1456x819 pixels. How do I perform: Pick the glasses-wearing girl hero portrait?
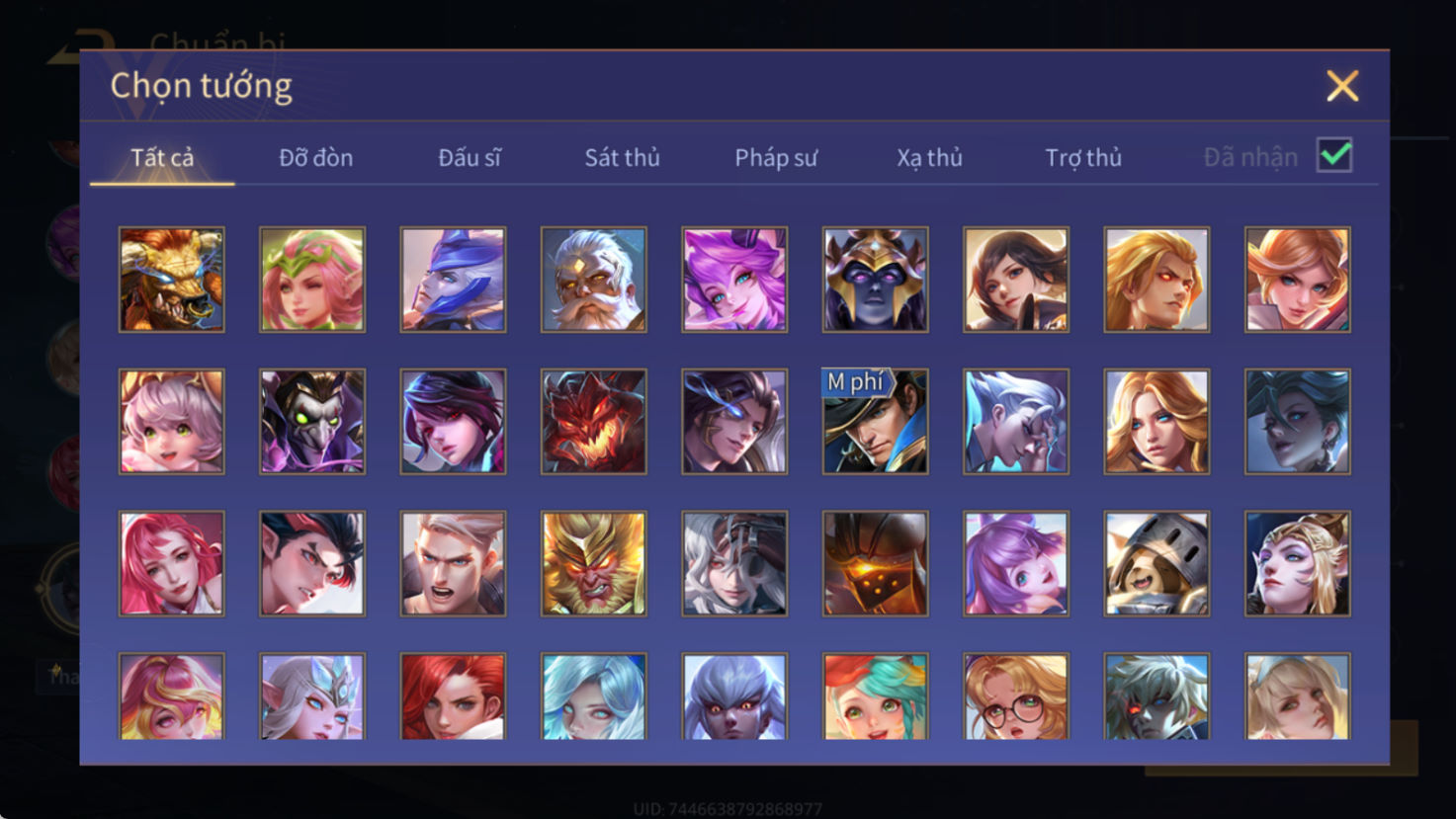pyautogui.click(x=1016, y=696)
